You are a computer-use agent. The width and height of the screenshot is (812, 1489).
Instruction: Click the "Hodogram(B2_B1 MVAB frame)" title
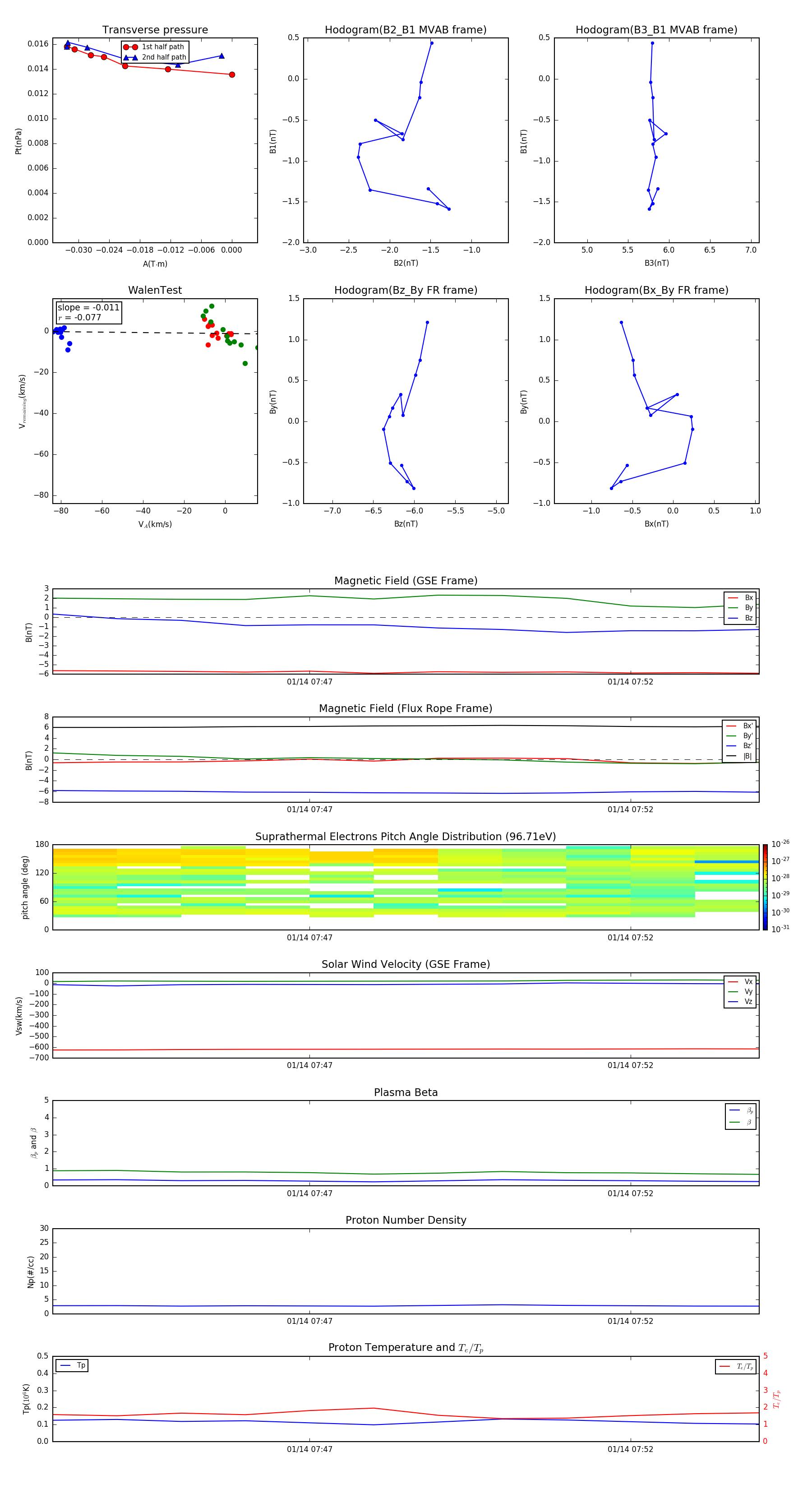pyautogui.click(x=406, y=29)
